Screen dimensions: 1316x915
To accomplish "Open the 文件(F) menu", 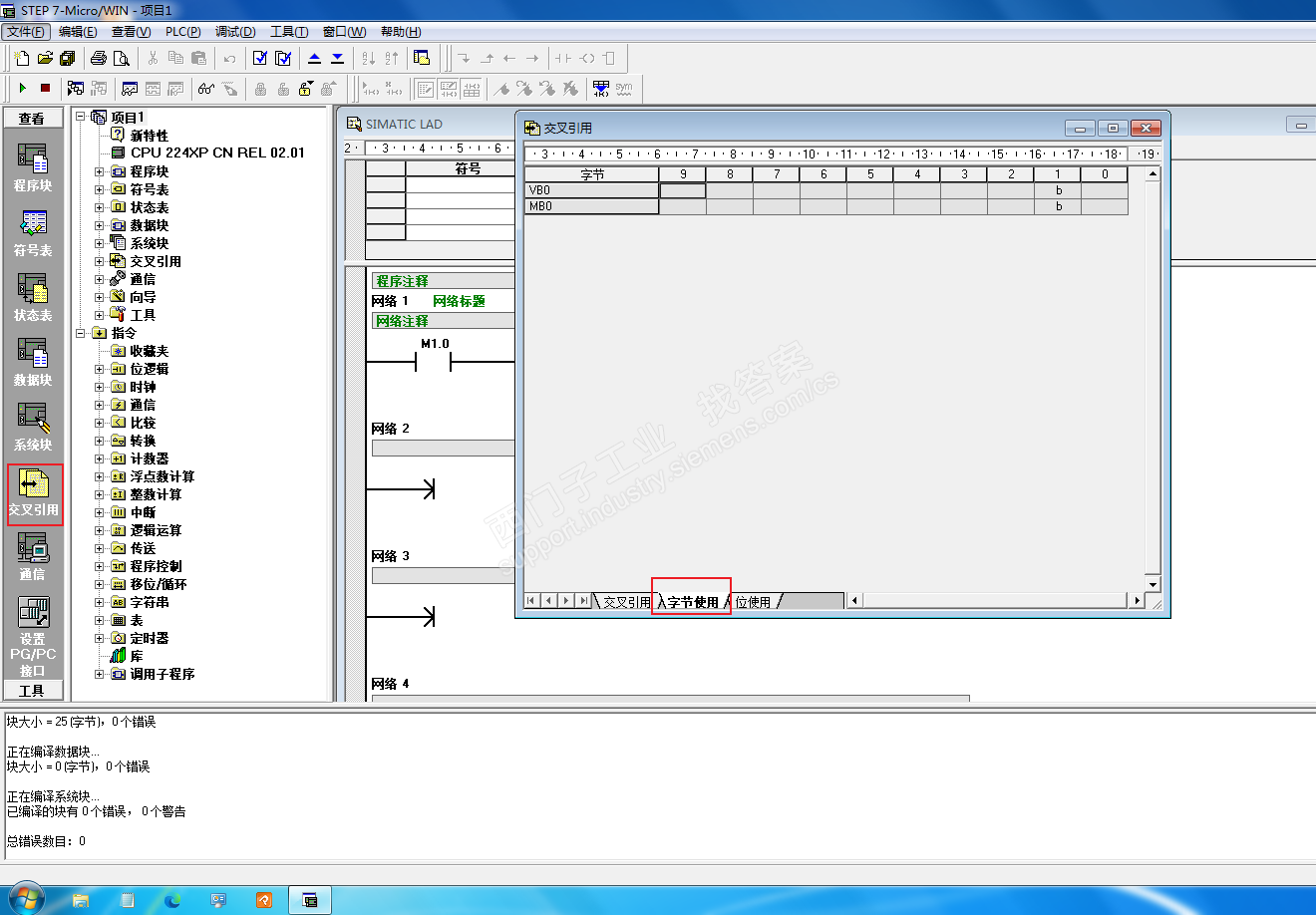I will (27, 32).
